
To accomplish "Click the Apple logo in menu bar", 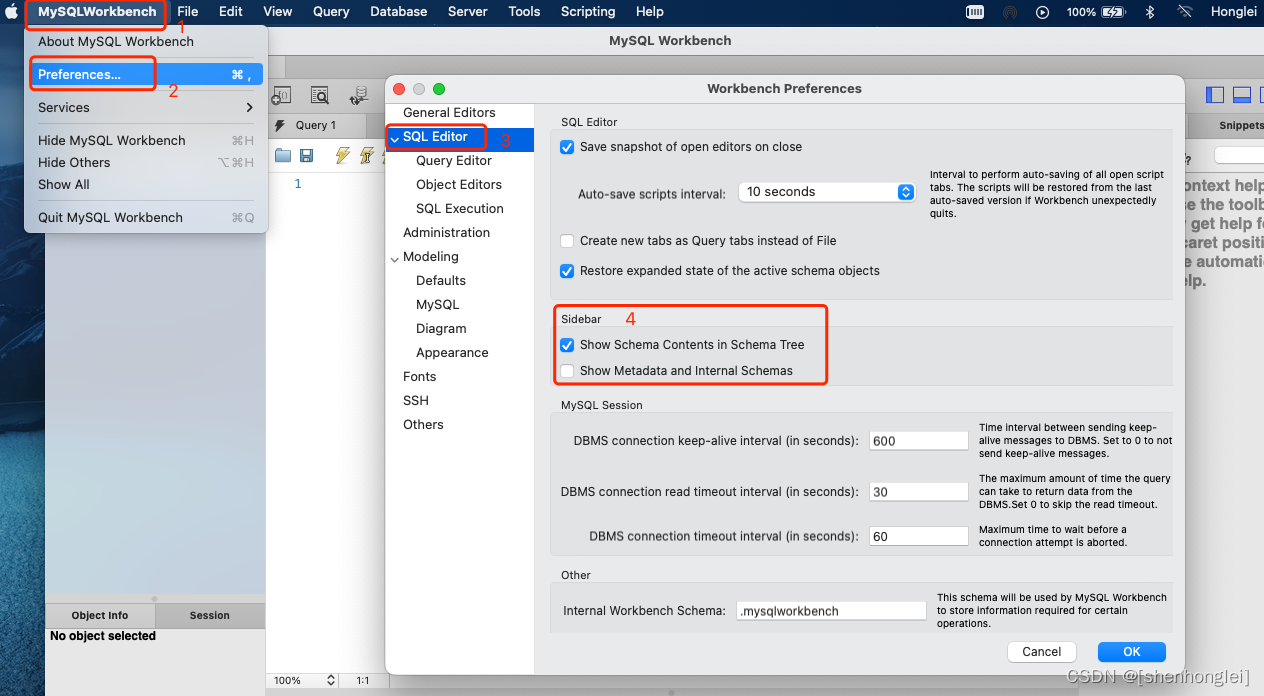I will (x=13, y=12).
